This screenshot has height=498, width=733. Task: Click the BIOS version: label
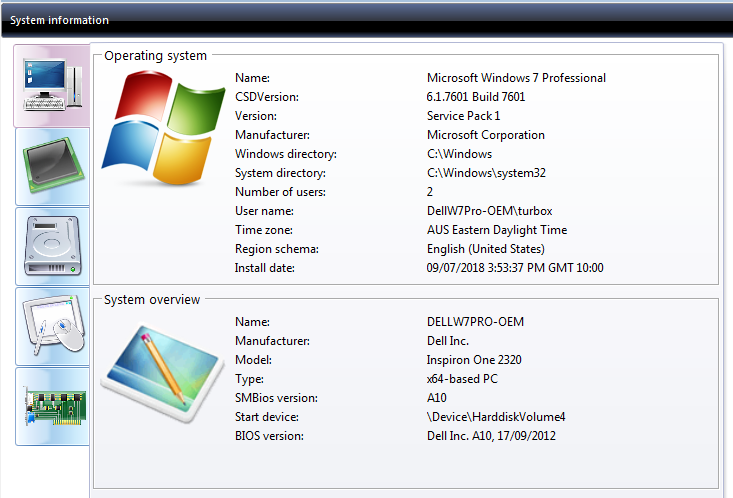(269, 436)
